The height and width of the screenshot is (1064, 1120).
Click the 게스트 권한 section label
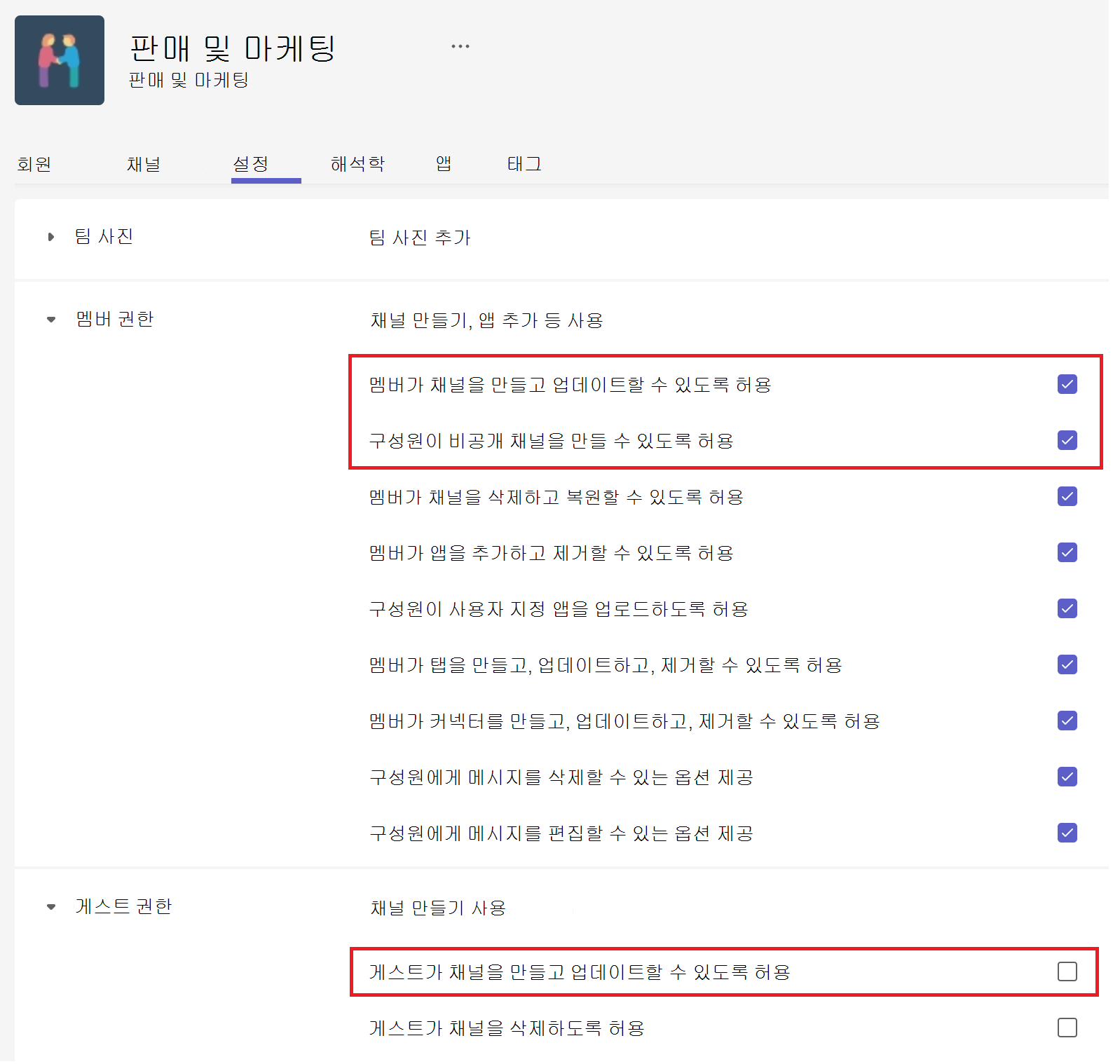(124, 907)
